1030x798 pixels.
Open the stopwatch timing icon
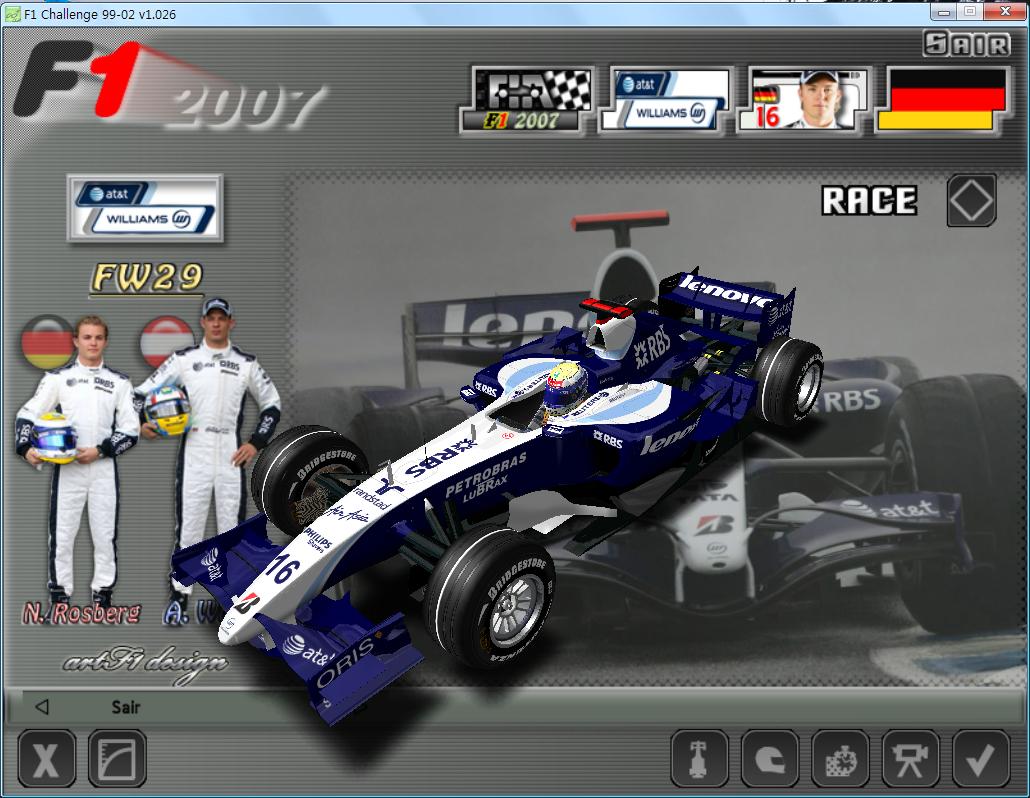click(840, 759)
